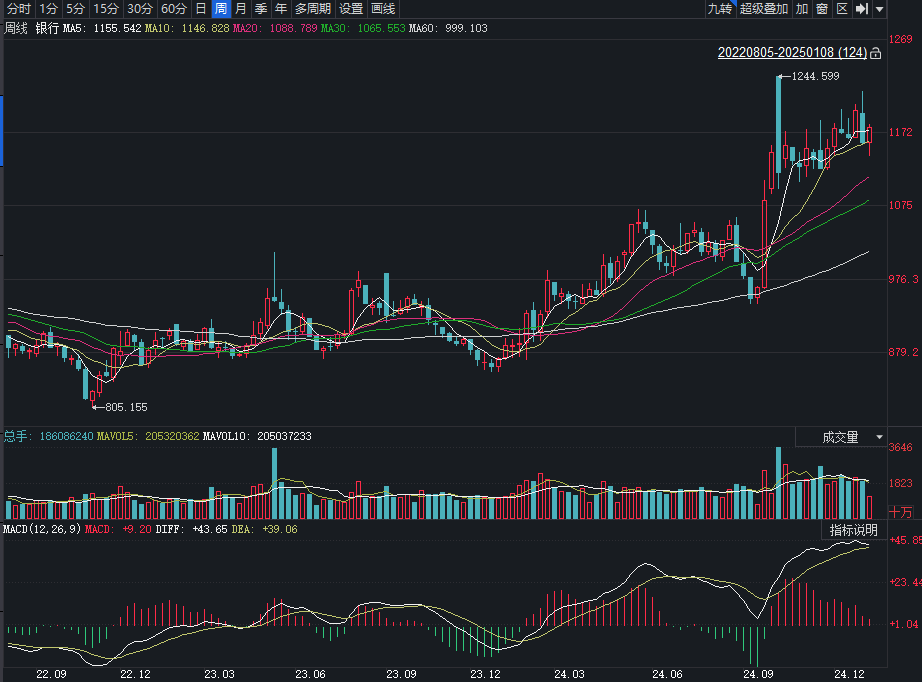Click the 20220805-20250108 date range link
This screenshot has width=922, height=682.
tap(792, 53)
